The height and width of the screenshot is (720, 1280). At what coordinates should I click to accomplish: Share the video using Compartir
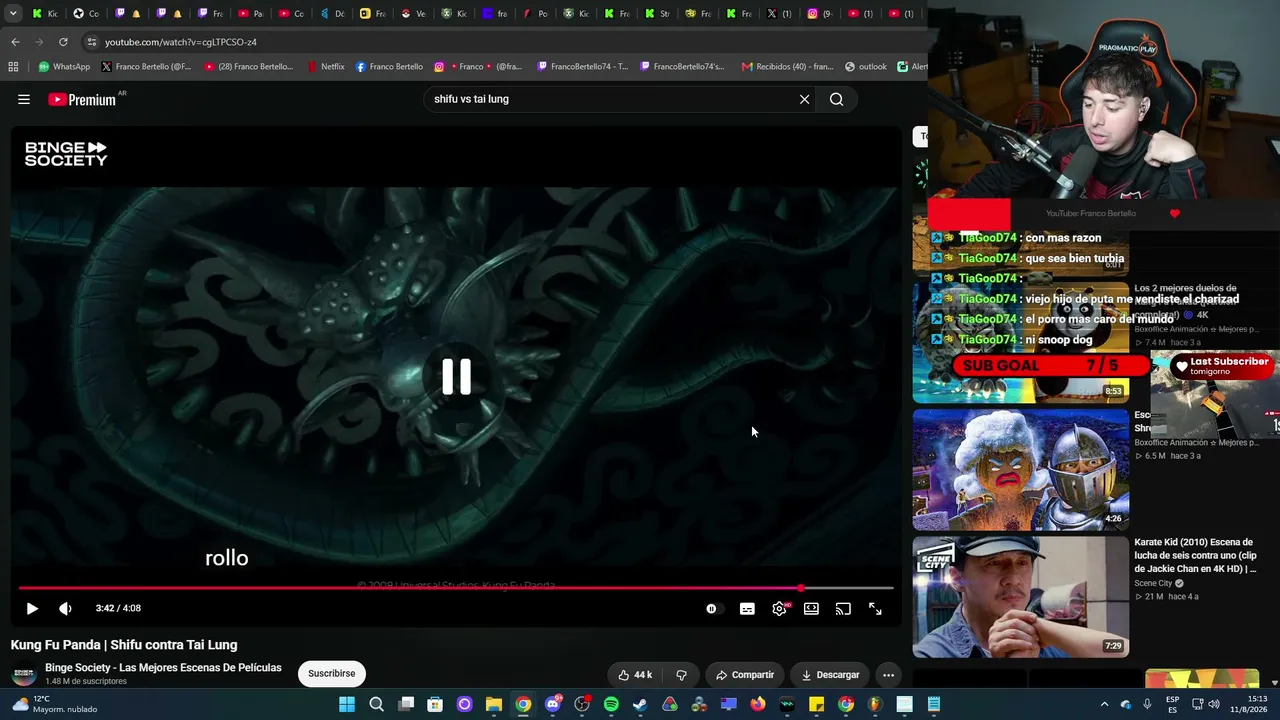tap(745, 675)
